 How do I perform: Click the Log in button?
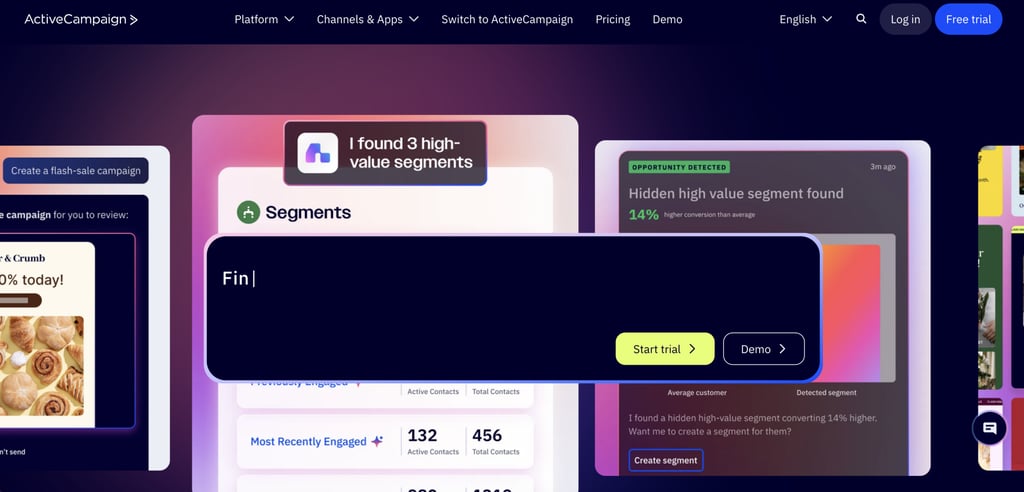point(905,20)
